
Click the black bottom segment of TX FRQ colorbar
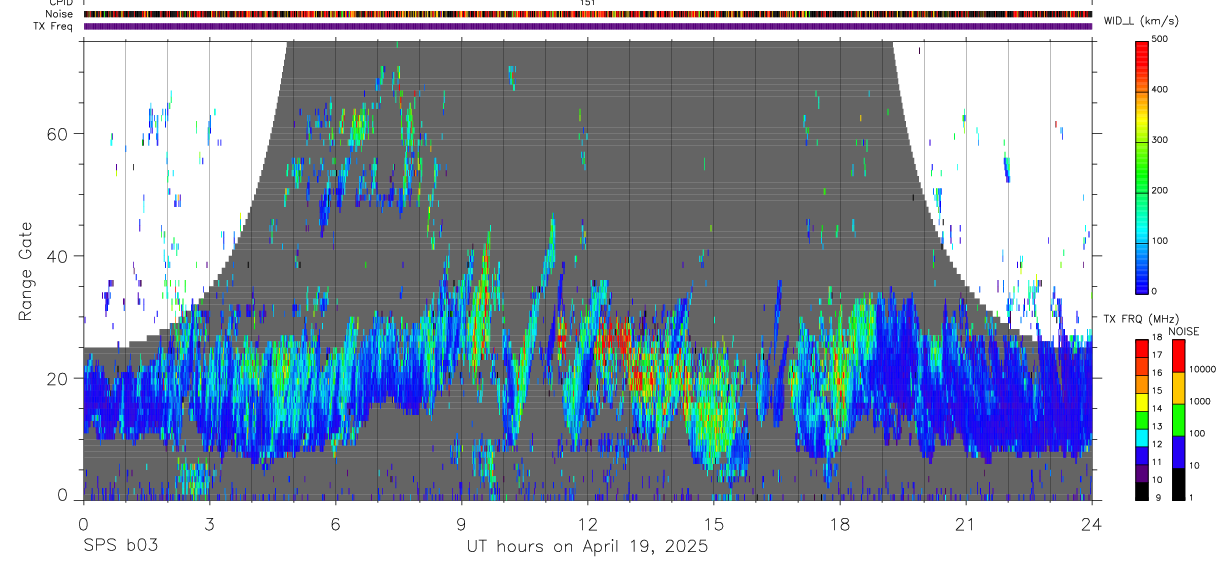pyautogui.click(x=1143, y=491)
